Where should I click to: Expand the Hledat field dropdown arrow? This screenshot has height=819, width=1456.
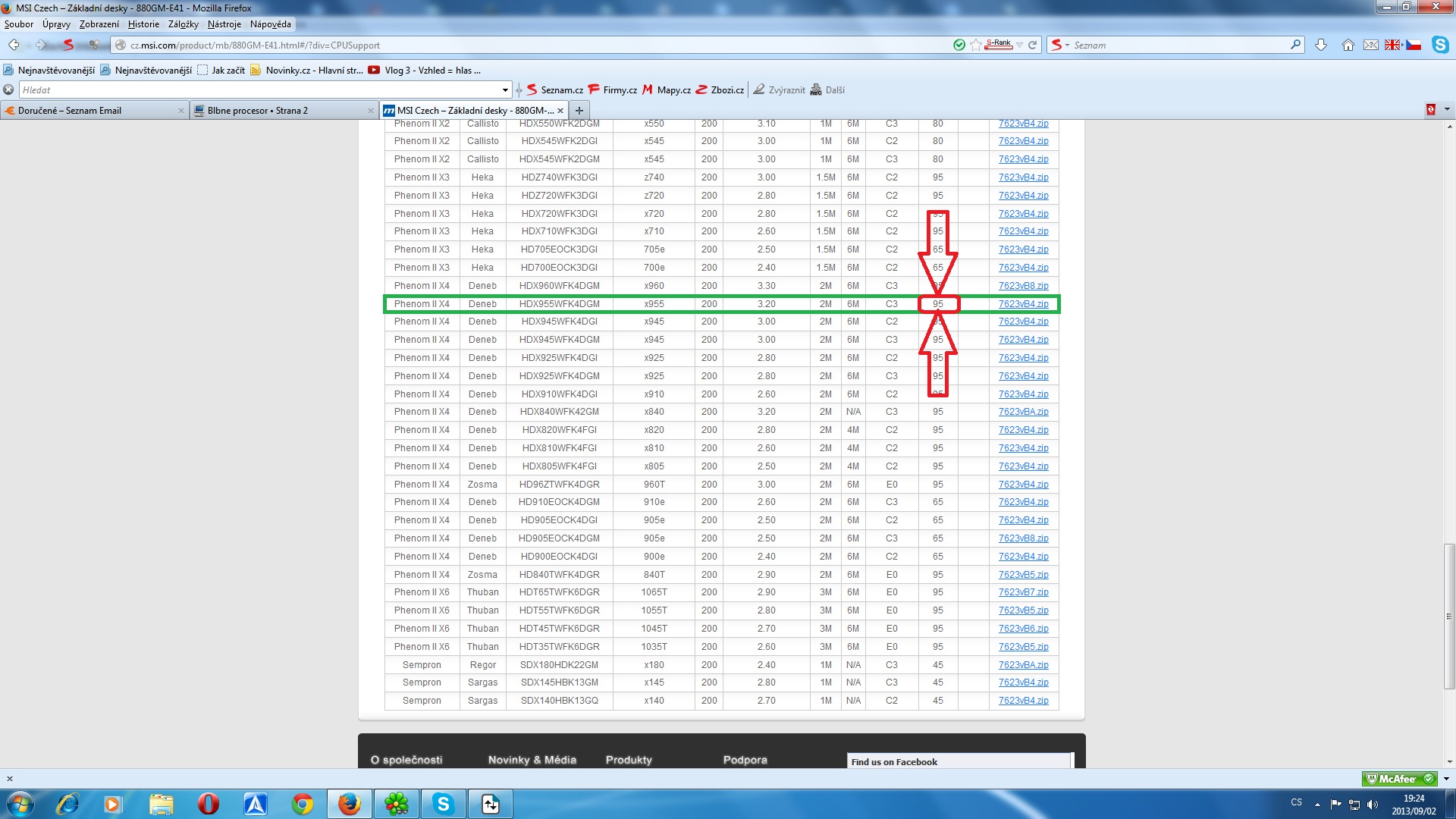tap(505, 89)
